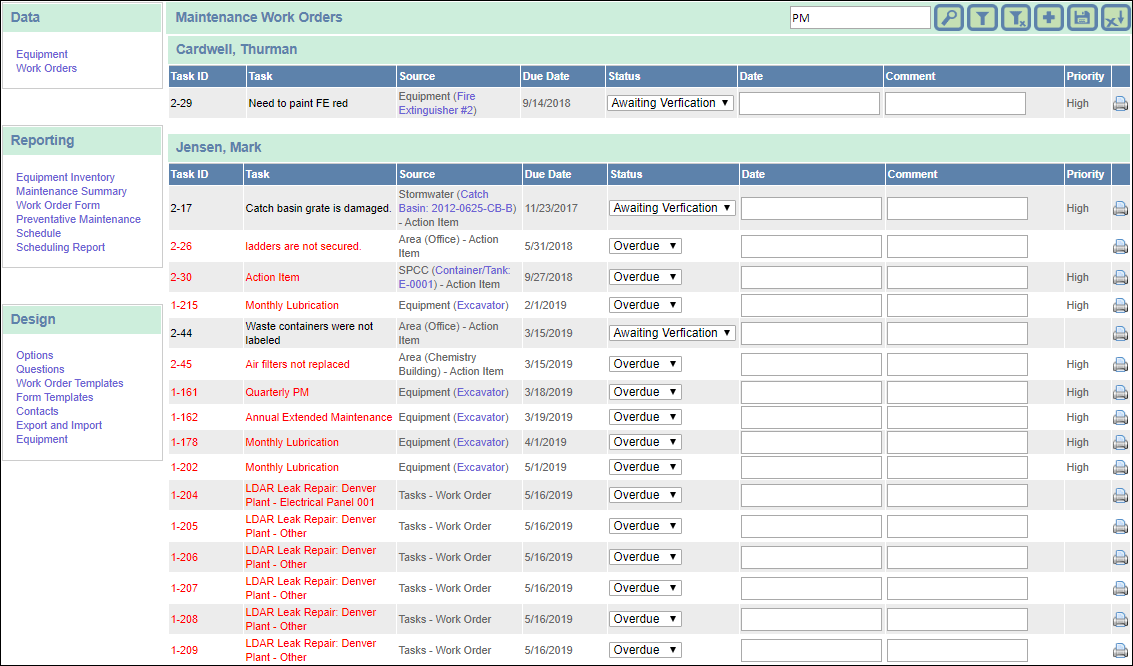The image size is (1133, 666).
Task: Select Work Orders in the Data panel
Action: [46, 68]
